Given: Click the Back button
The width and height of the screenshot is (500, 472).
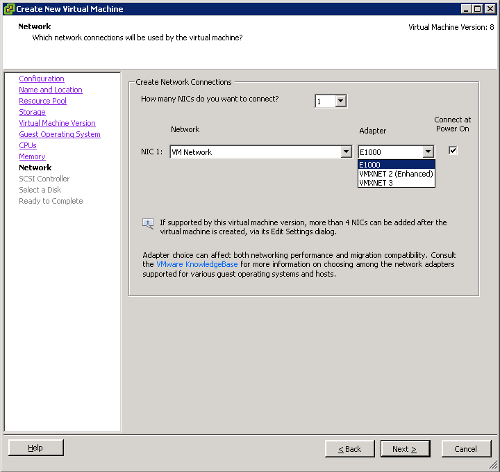Looking at the screenshot, I should [350, 449].
